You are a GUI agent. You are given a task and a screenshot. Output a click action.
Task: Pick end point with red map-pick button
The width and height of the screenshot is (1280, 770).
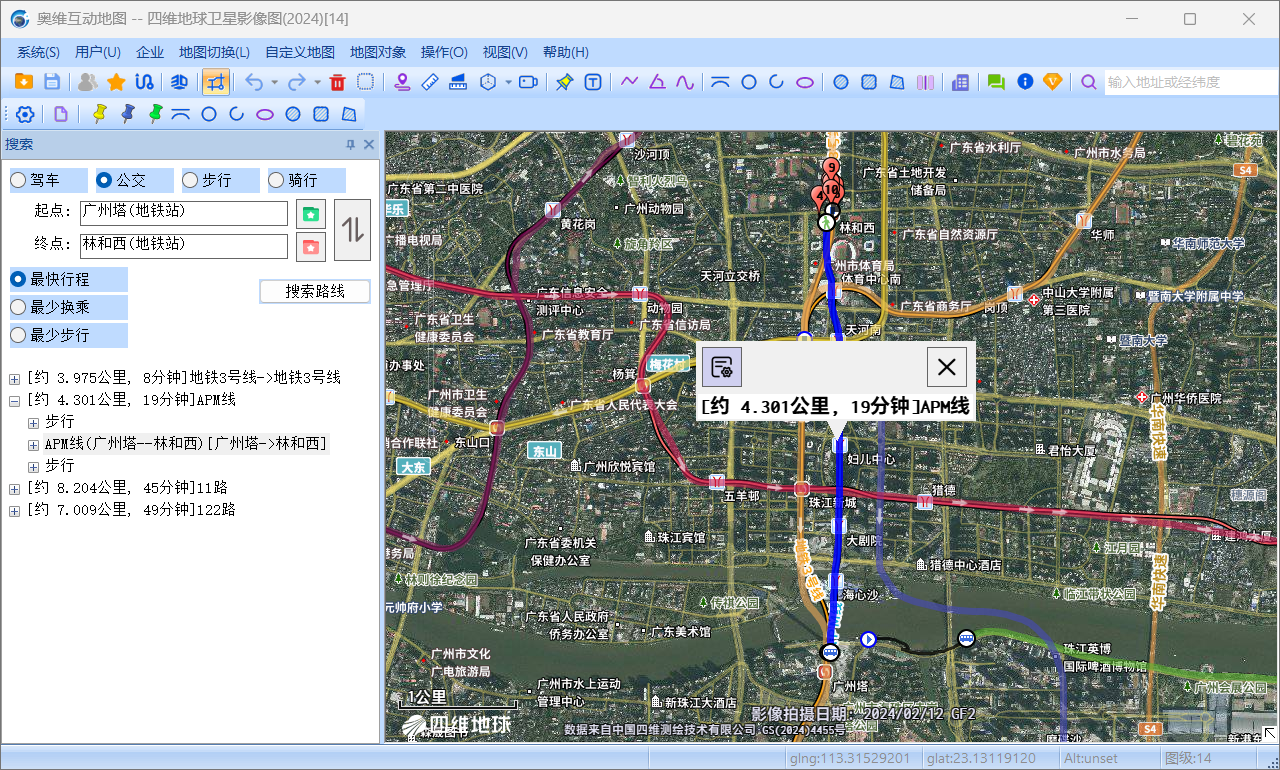point(311,246)
